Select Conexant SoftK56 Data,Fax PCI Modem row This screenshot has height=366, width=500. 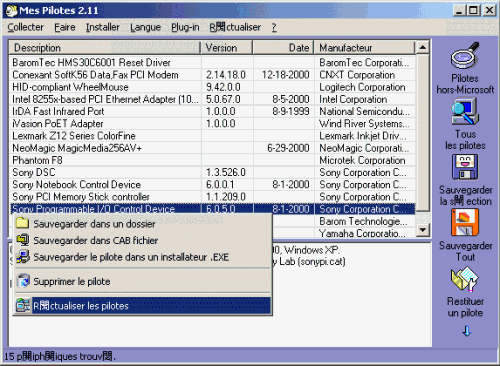pos(212,75)
